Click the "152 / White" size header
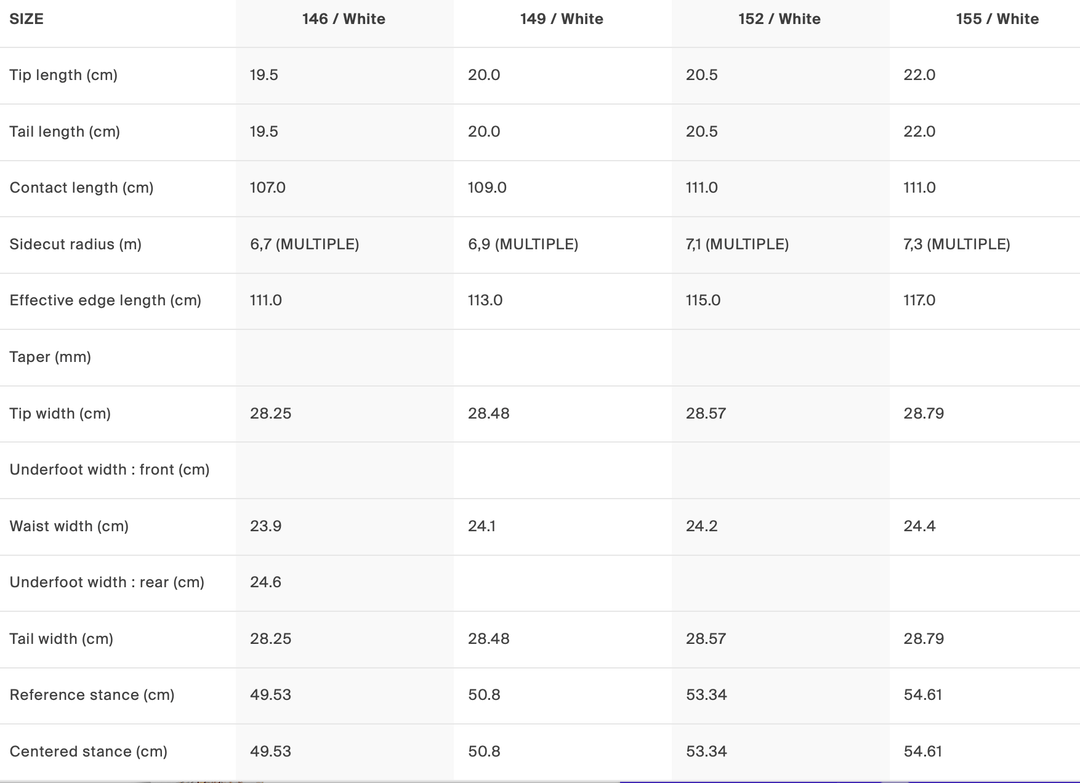The width and height of the screenshot is (1080, 783). [779, 19]
